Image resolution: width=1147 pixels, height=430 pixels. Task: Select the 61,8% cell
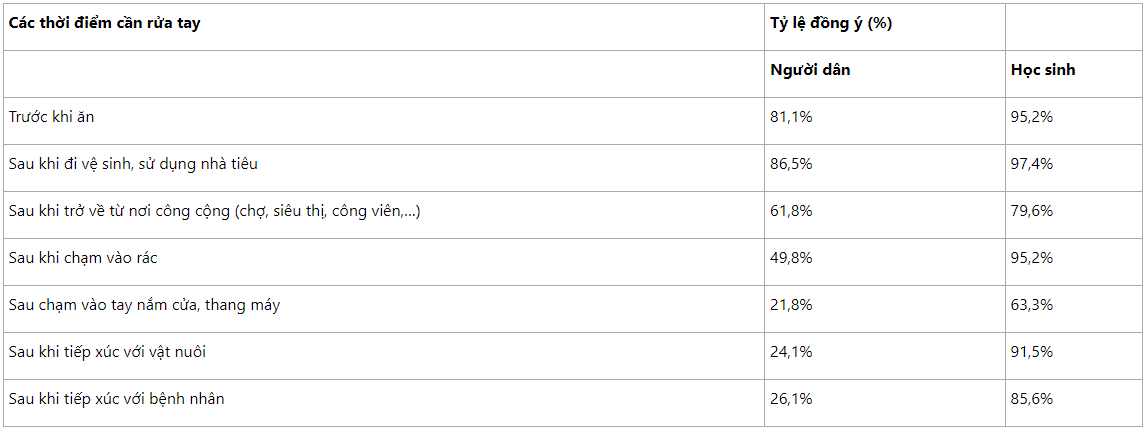791,211
